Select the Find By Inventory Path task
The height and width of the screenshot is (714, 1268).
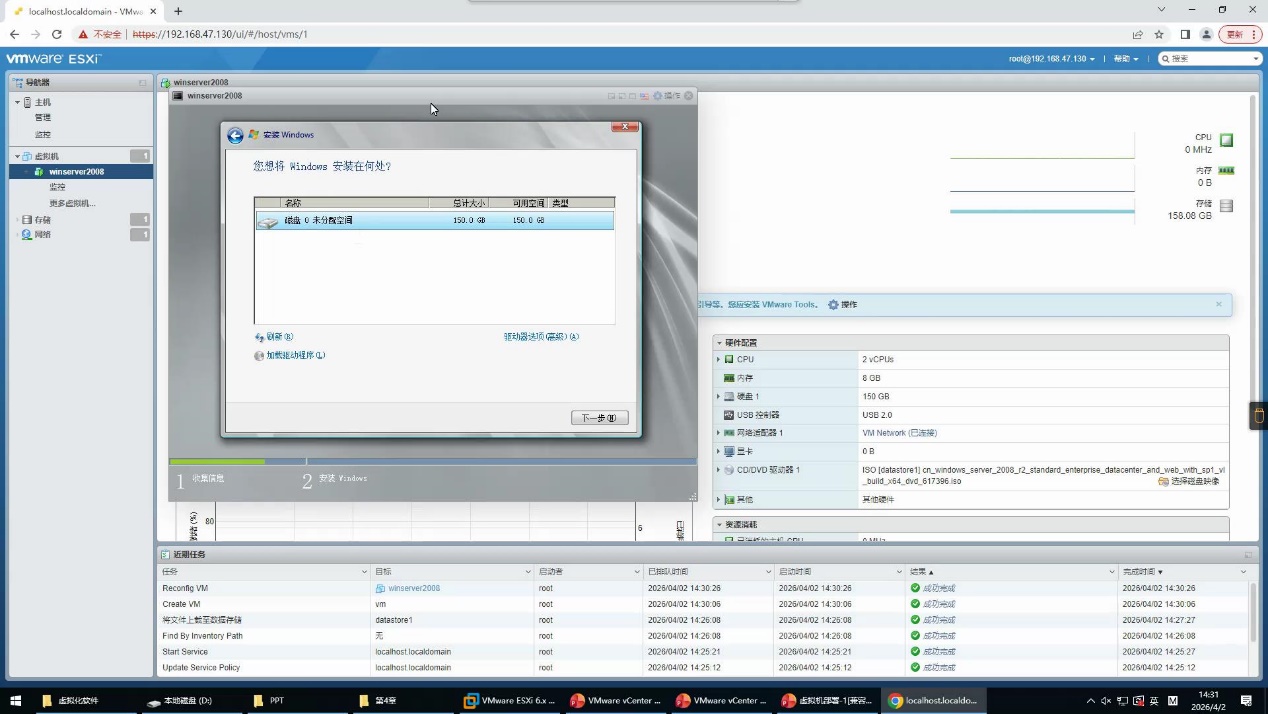coord(703,636)
